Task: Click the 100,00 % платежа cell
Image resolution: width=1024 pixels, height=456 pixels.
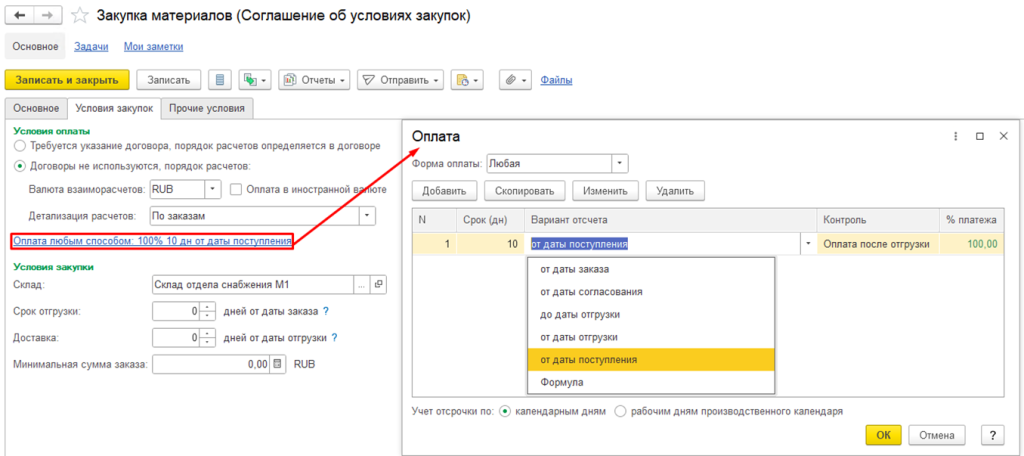Action: pyautogui.click(x=972, y=244)
